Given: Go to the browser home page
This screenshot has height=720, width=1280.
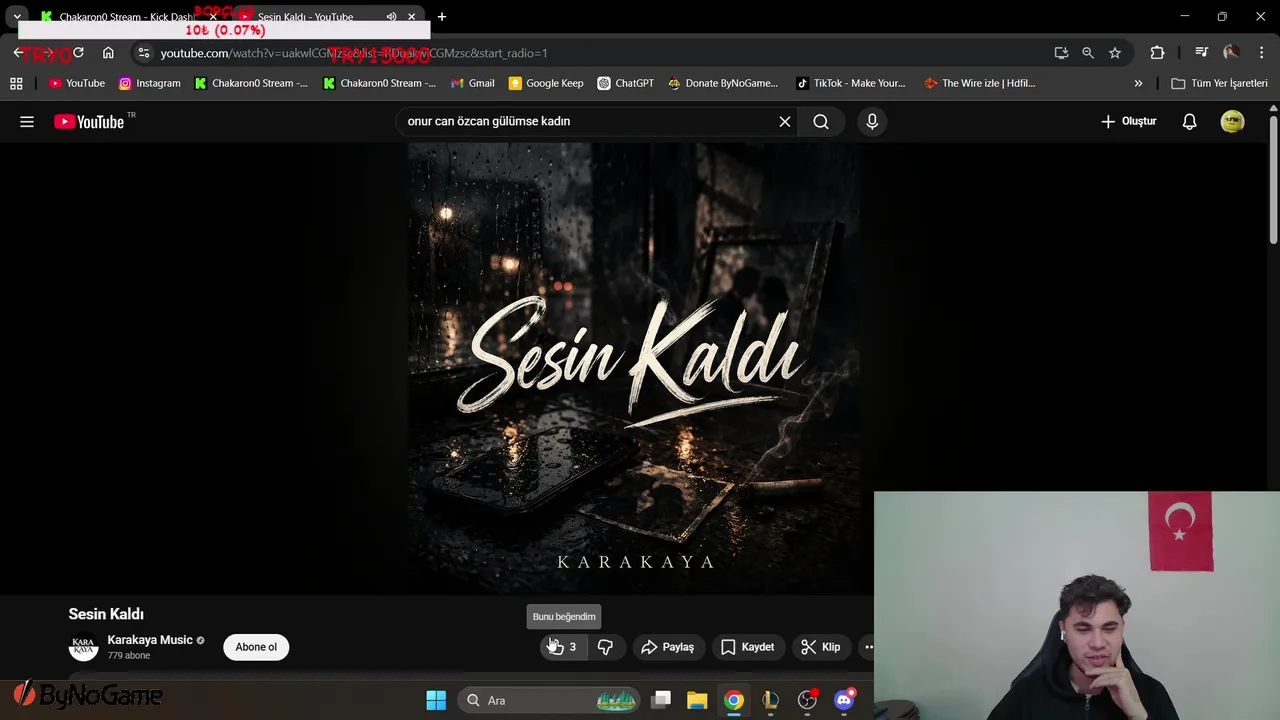Looking at the screenshot, I should 108,53.
